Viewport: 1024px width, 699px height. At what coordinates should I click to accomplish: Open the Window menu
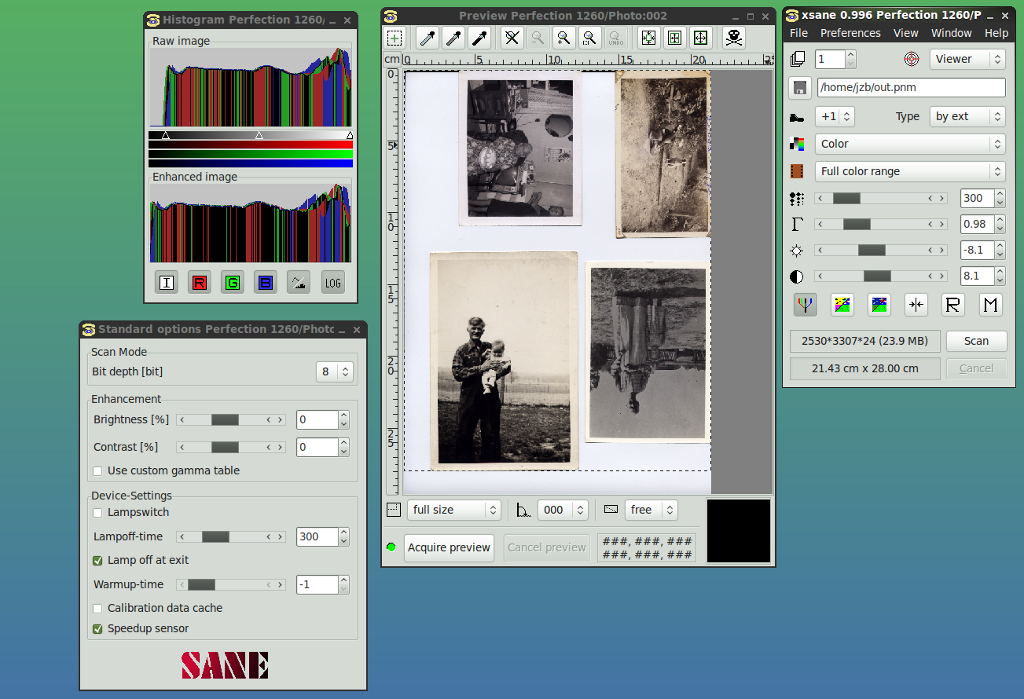[x=951, y=33]
